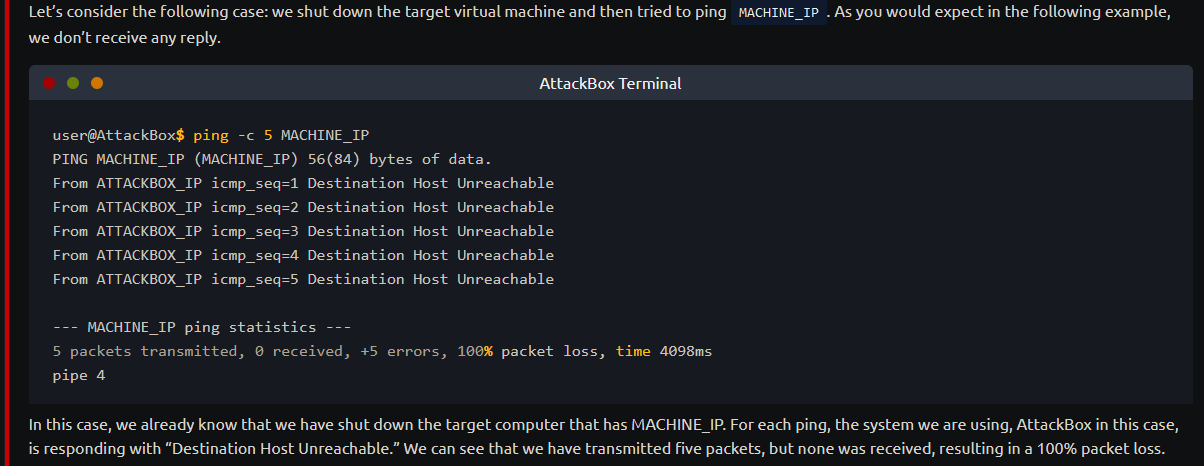Click the icmp_seq=4 Destination Host Unreachable line
Image resolution: width=1204 pixels, height=466 pixels.
[x=303, y=255]
